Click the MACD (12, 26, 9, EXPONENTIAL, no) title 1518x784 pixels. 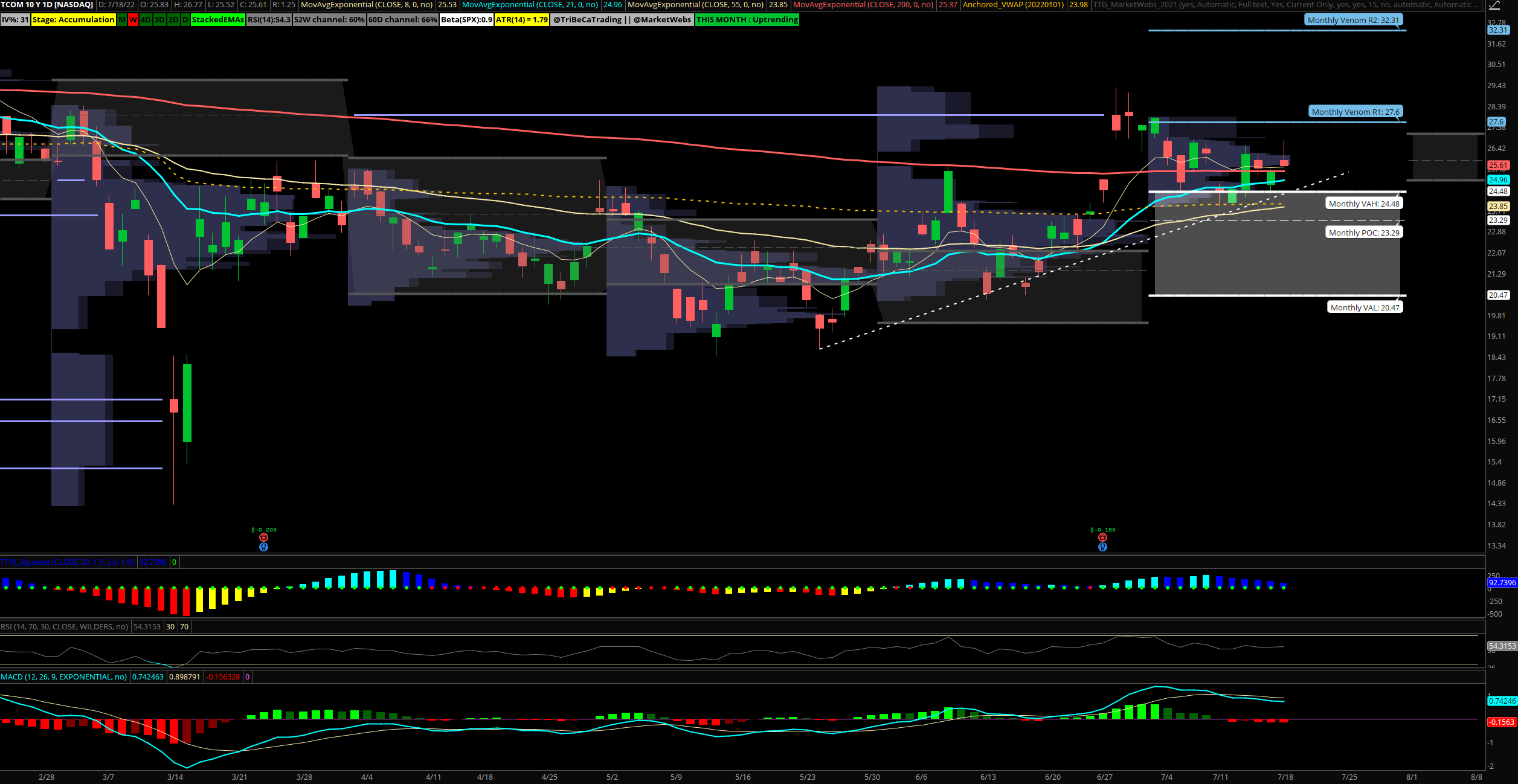click(x=64, y=676)
